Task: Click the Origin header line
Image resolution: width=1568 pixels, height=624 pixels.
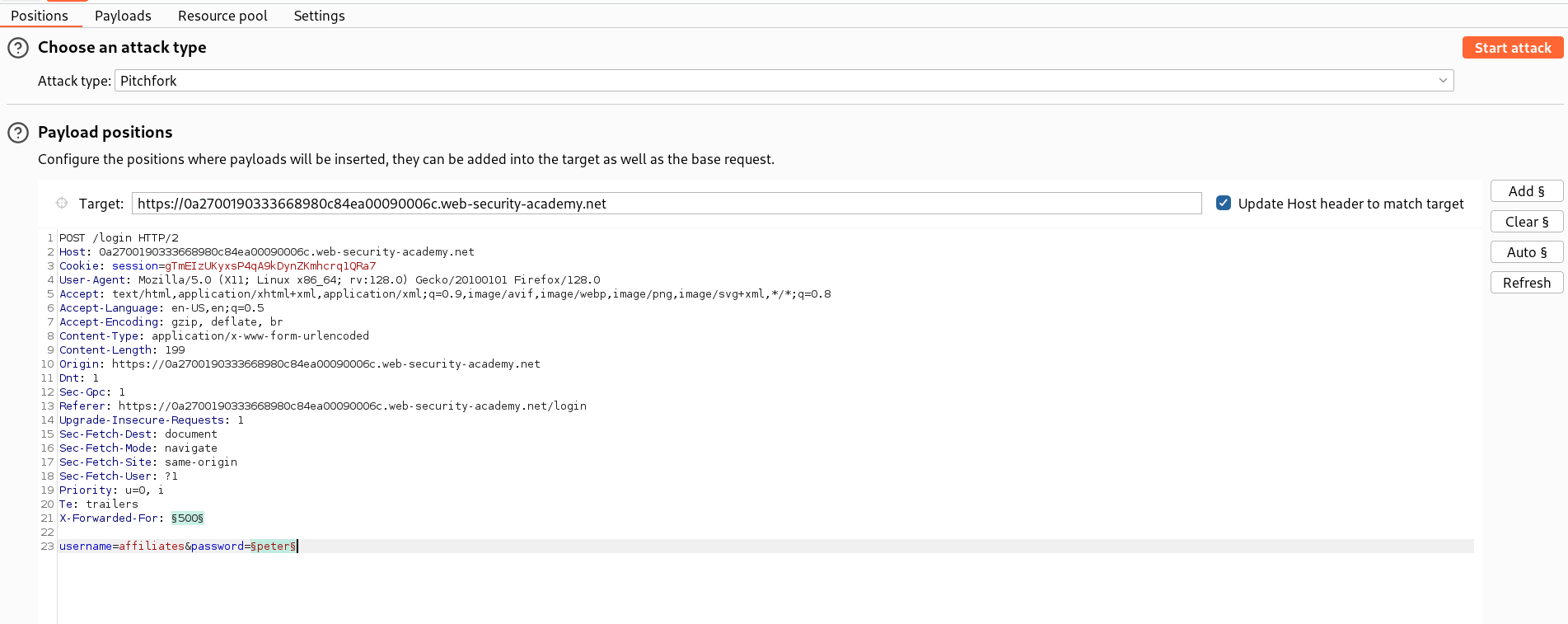Action: (x=300, y=364)
